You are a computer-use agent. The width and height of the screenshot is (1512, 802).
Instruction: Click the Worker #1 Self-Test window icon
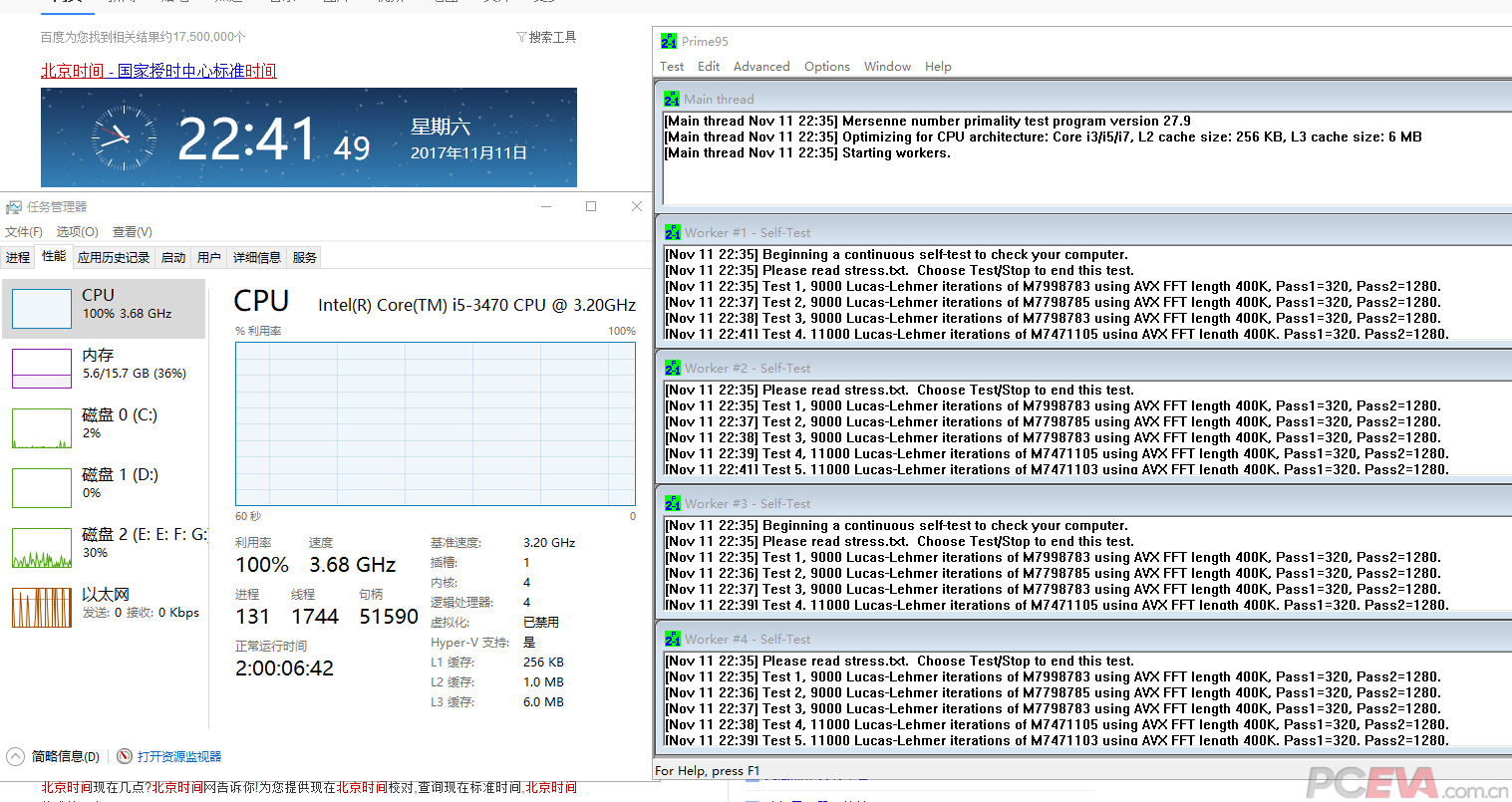tap(673, 232)
